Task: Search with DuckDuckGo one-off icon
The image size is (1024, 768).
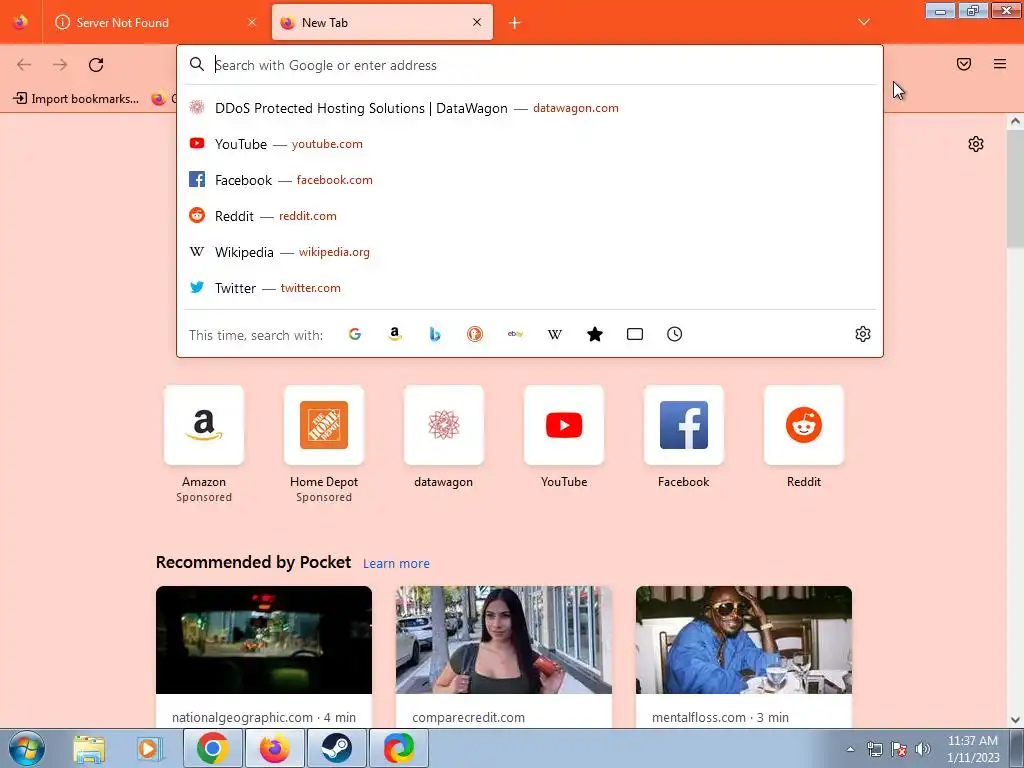Action: click(x=475, y=334)
